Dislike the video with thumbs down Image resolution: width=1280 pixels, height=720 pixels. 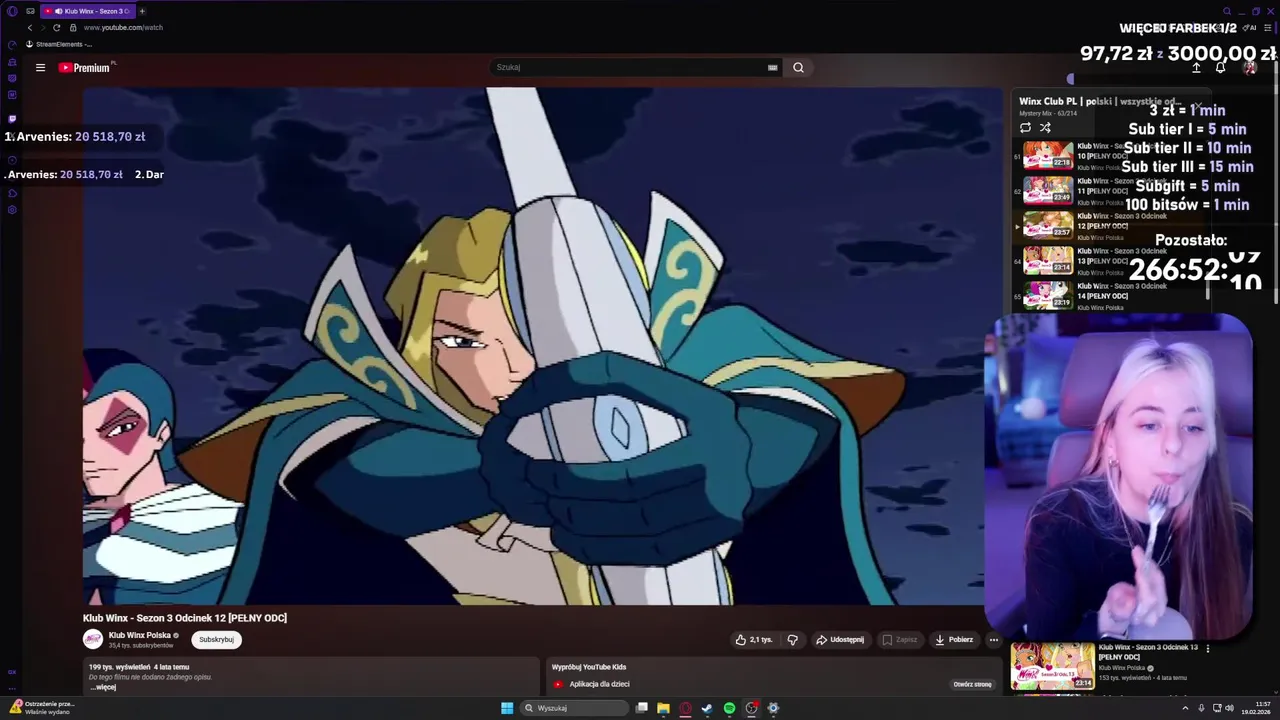tap(792, 640)
